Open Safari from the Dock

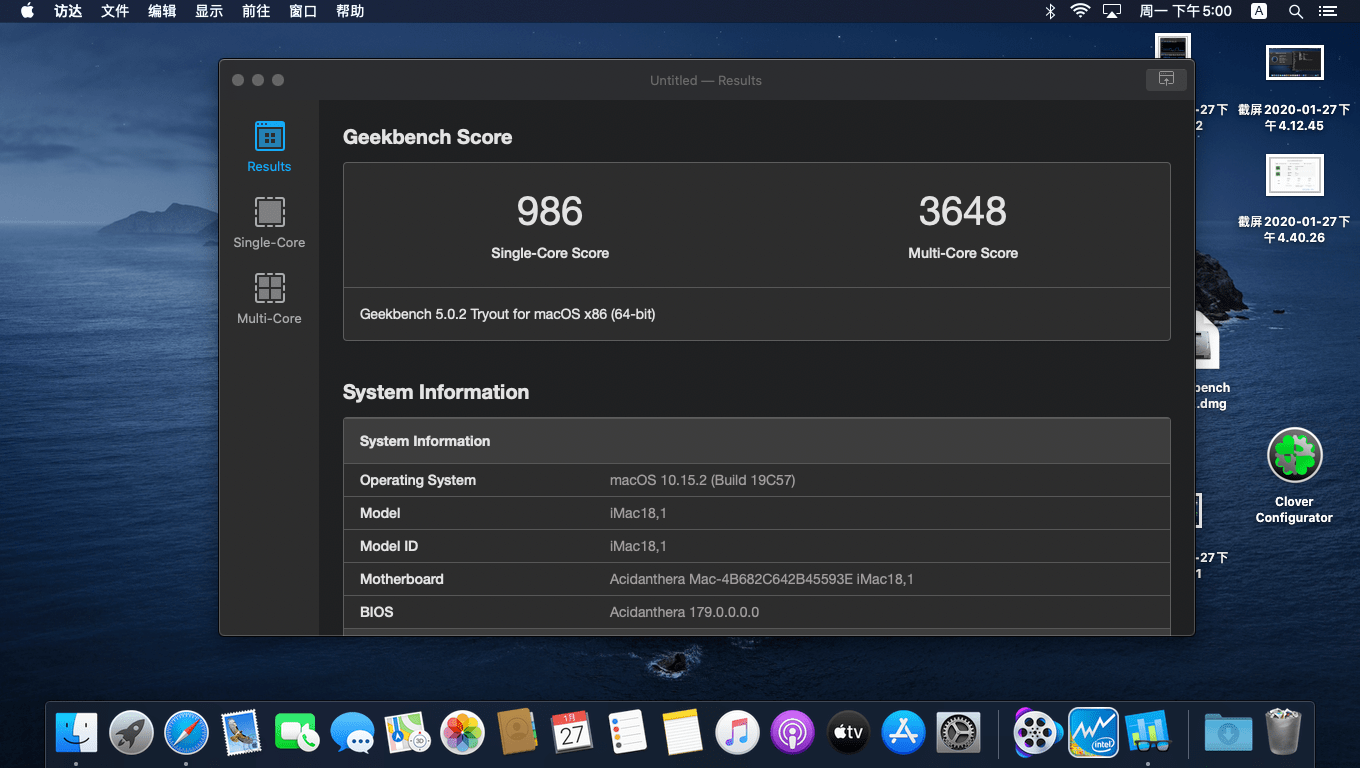click(186, 733)
